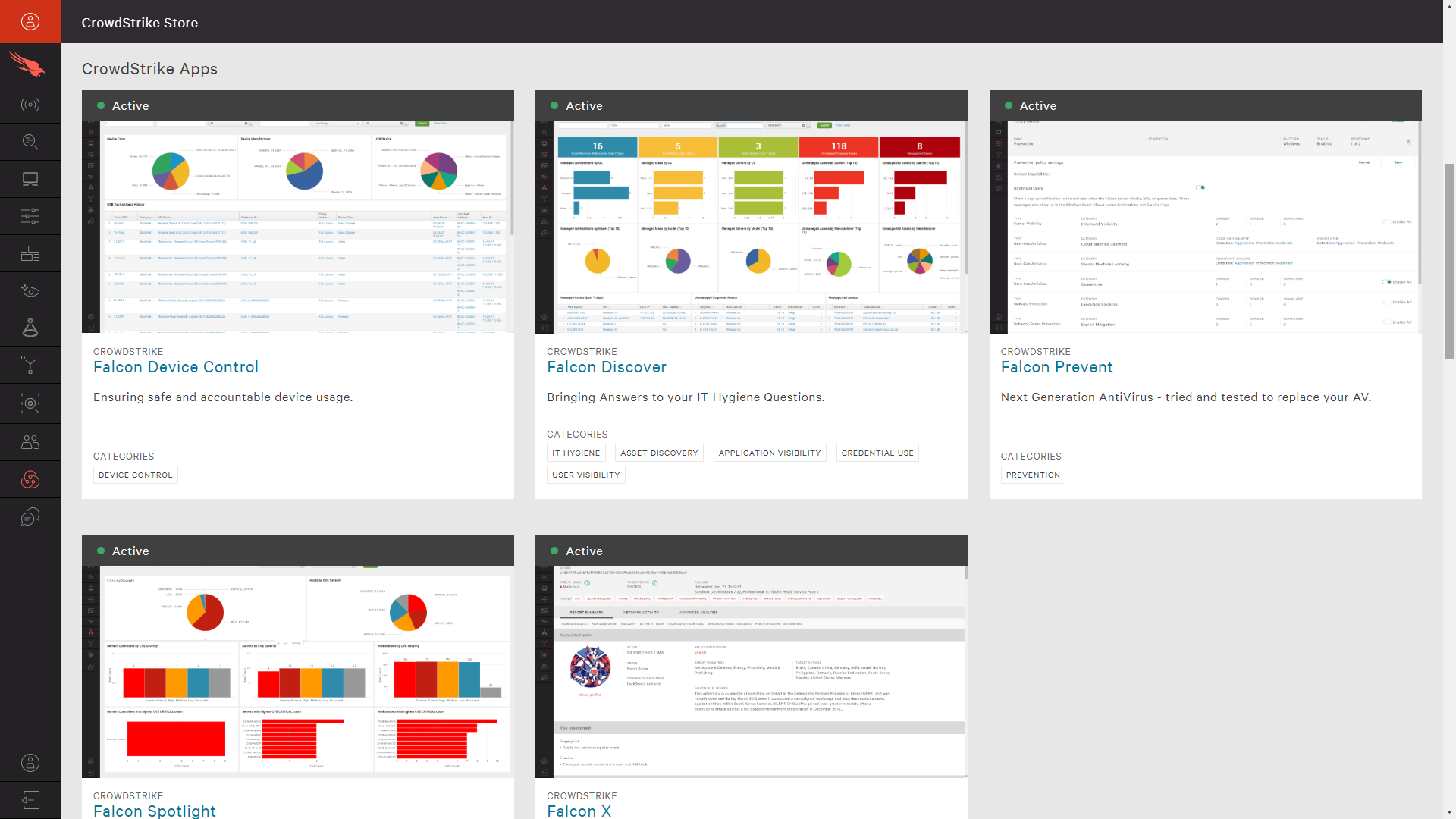The image size is (1456, 819).
Task: Open the Falcon Device Control app title
Action: [x=176, y=367]
